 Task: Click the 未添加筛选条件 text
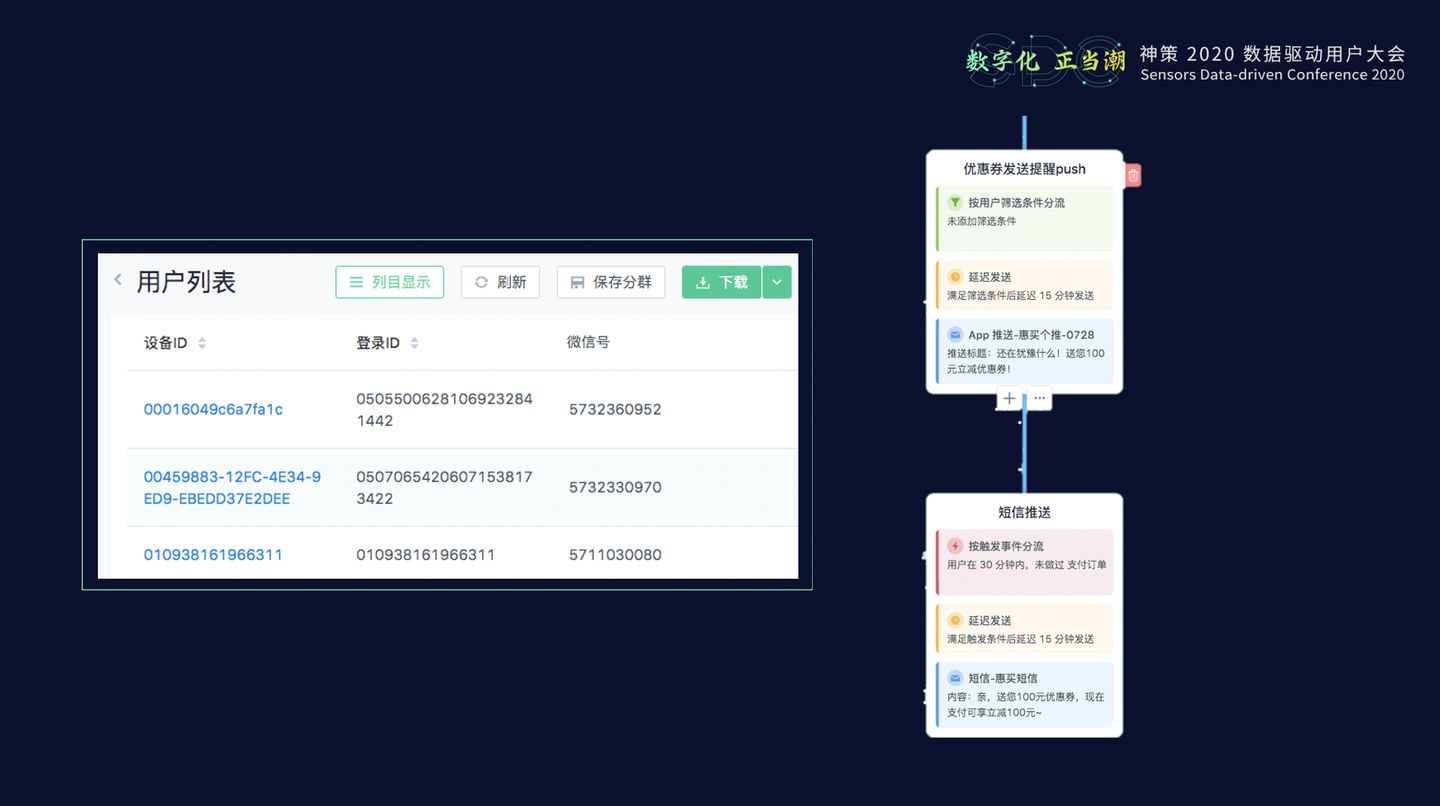point(982,221)
